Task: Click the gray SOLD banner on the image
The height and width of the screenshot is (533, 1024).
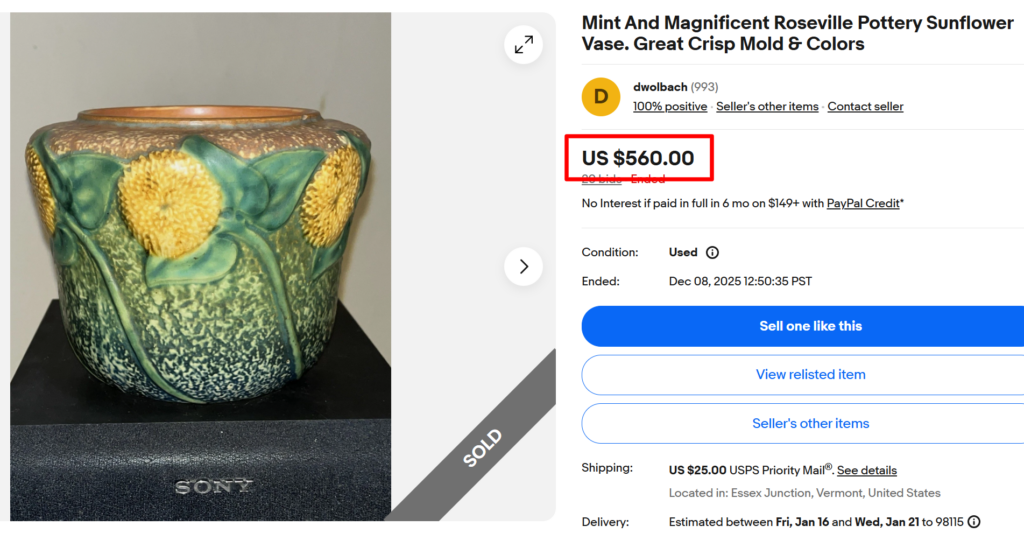Action: click(482, 448)
